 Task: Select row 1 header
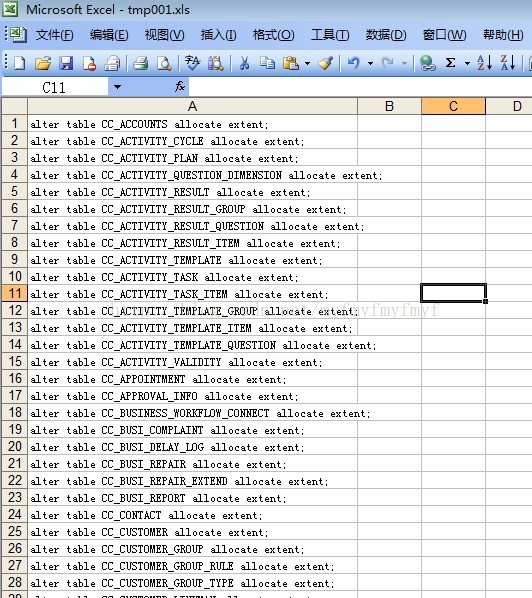(x=14, y=123)
